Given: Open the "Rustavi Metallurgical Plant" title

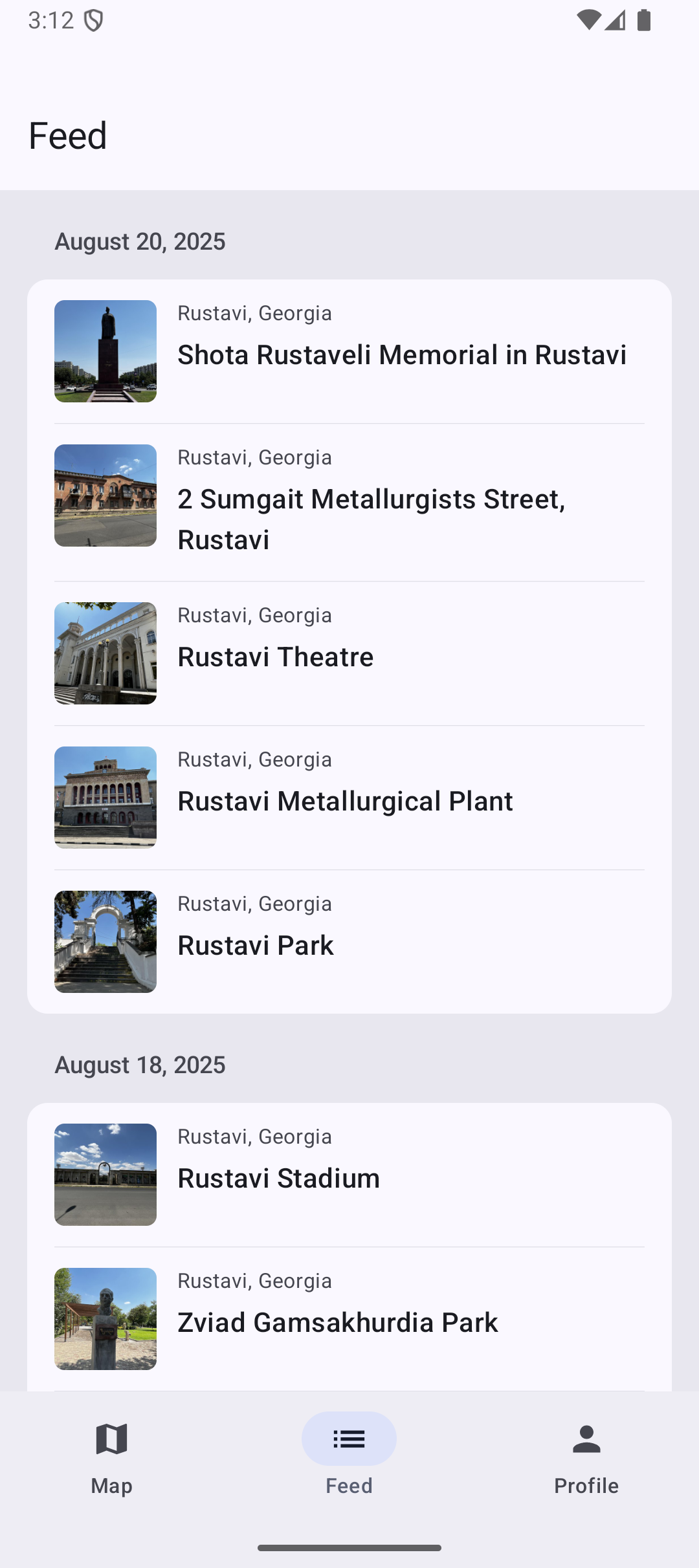Looking at the screenshot, I should tap(345, 801).
